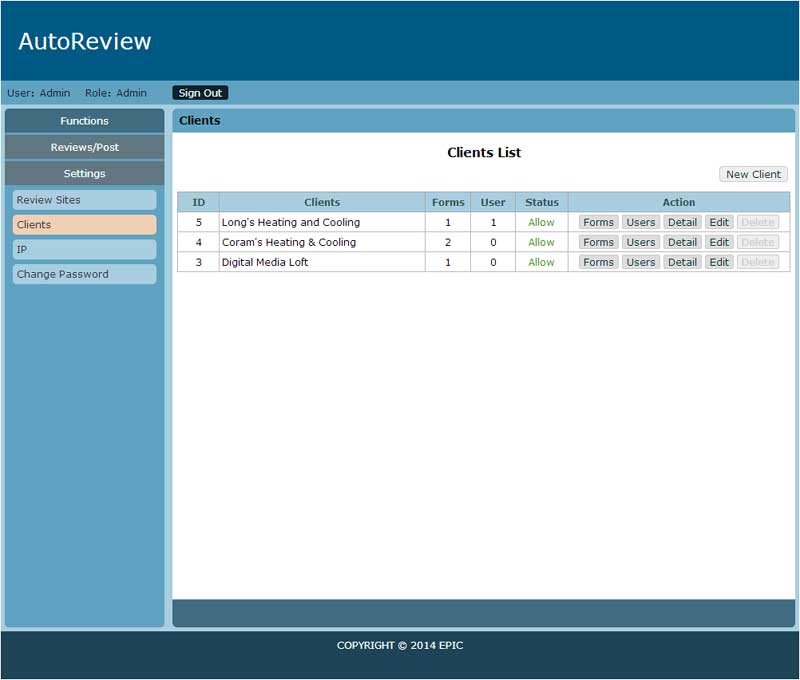Click the AutoReview header title
The image size is (800, 680).
coord(85,41)
